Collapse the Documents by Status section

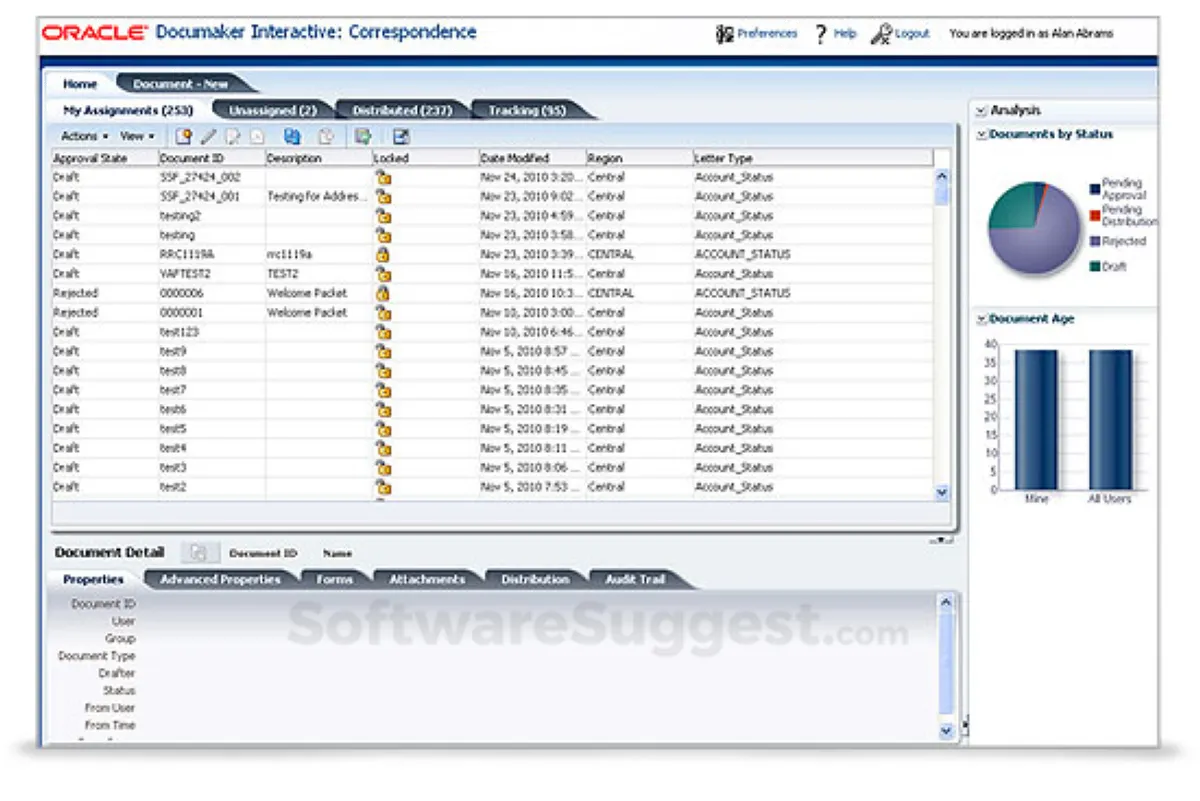(982, 134)
